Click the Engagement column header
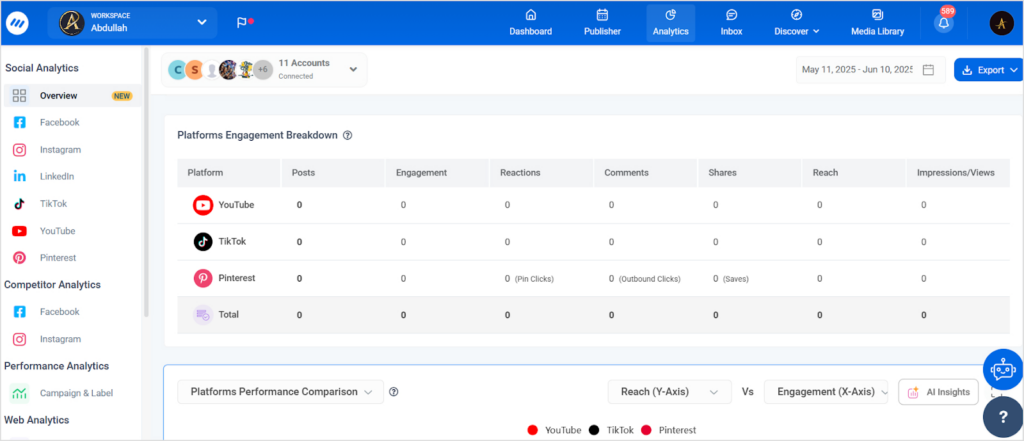The width and height of the screenshot is (1024, 441). pos(438,173)
